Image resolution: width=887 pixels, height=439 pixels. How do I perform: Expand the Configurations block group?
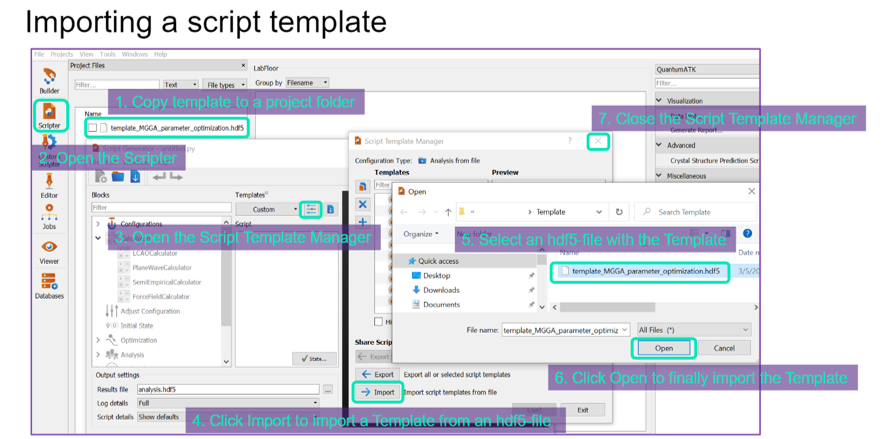click(x=98, y=224)
